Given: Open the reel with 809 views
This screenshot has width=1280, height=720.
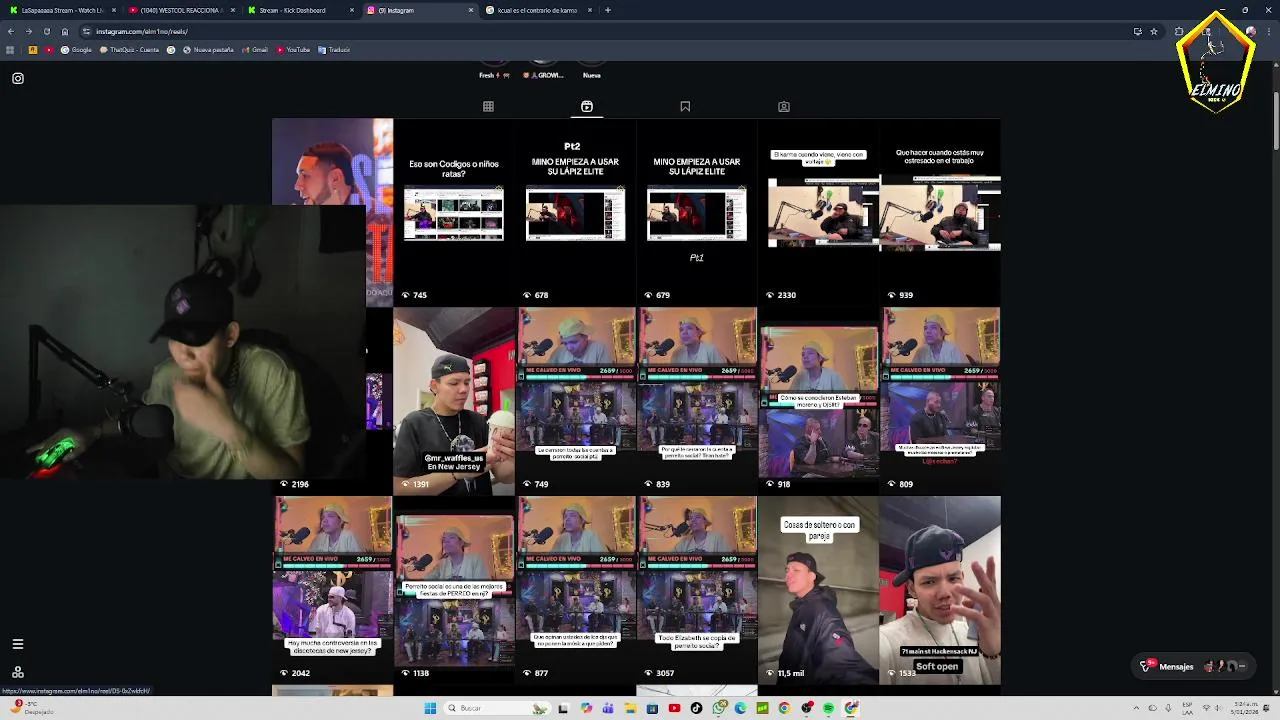Looking at the screenshot, I should point(940,400).
